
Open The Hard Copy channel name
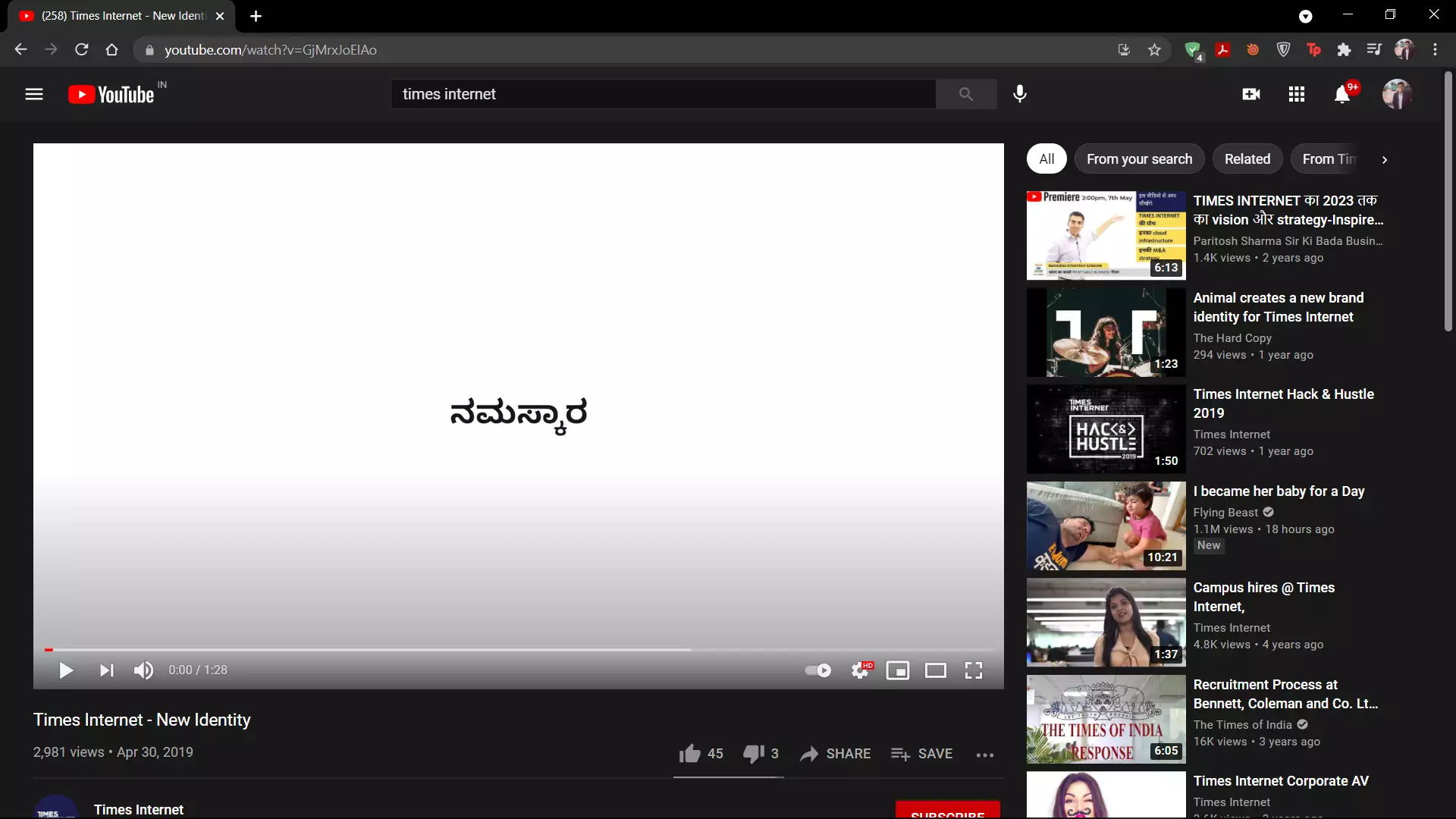(1232, 338)
